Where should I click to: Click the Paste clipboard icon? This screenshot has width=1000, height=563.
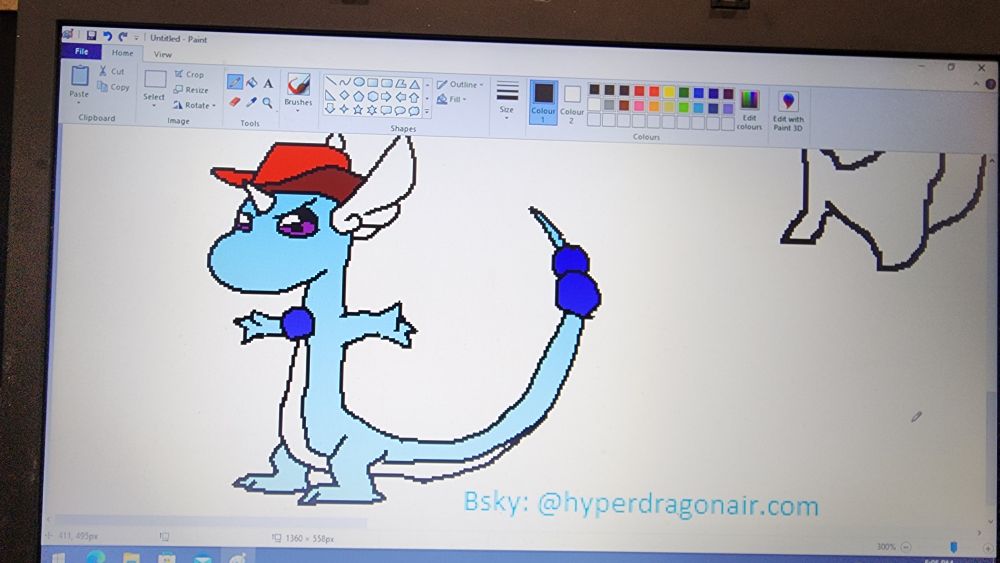80,76
